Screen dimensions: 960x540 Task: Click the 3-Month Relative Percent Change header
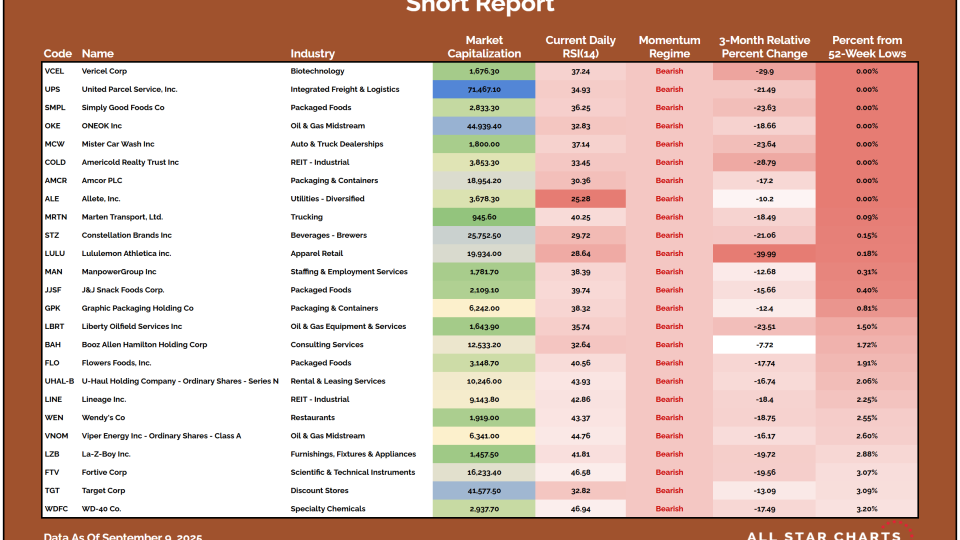(764, 47)
